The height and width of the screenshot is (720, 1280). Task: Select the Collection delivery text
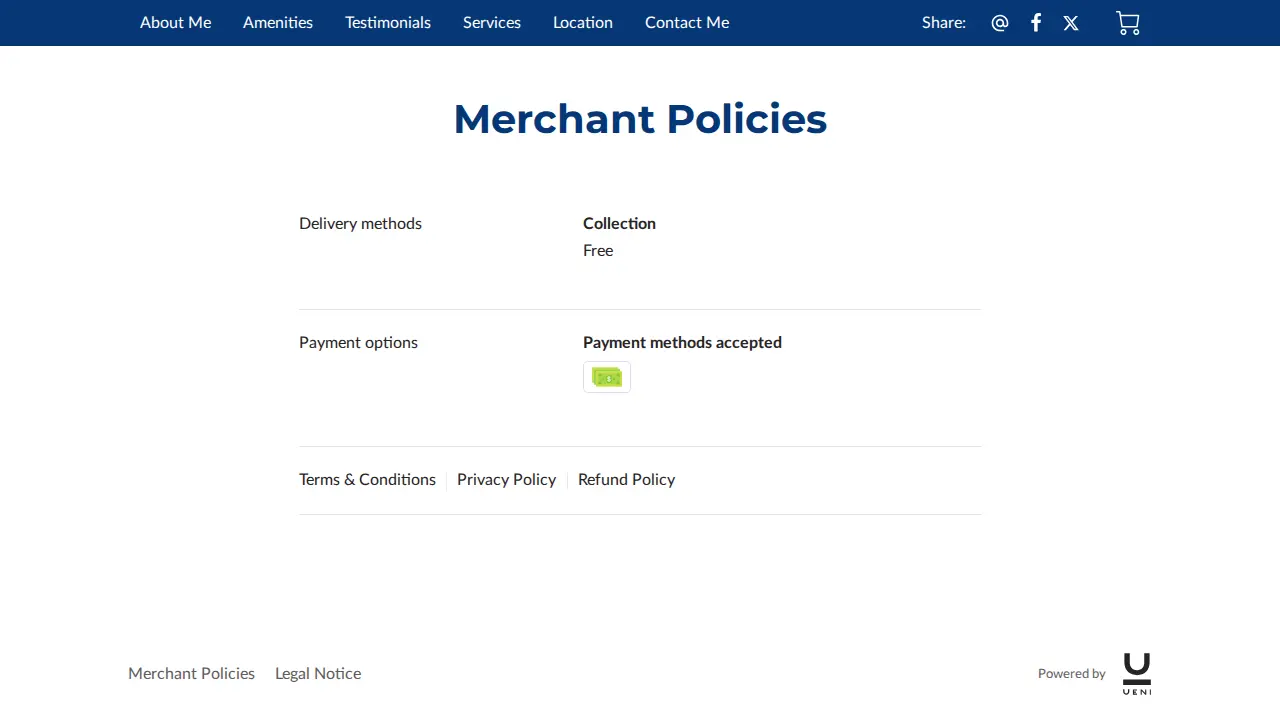tap(620, 224)
